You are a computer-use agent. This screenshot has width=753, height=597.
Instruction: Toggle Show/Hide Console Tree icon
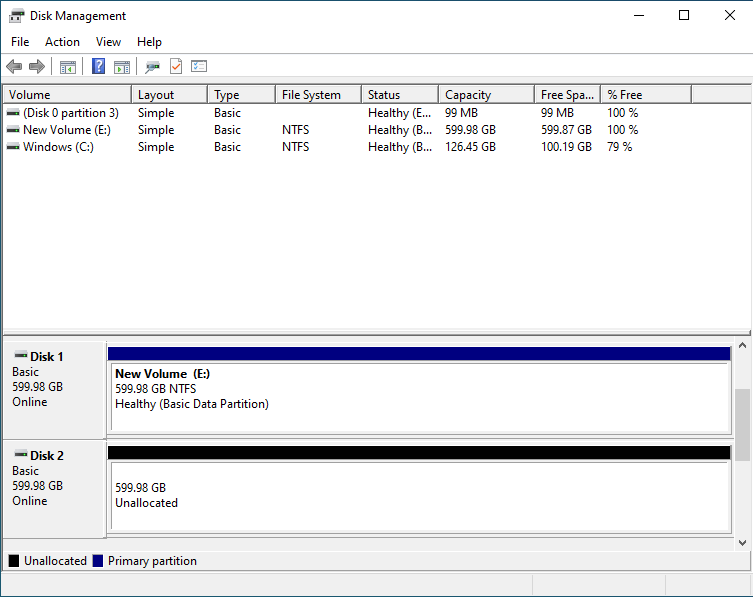[68, 66]
